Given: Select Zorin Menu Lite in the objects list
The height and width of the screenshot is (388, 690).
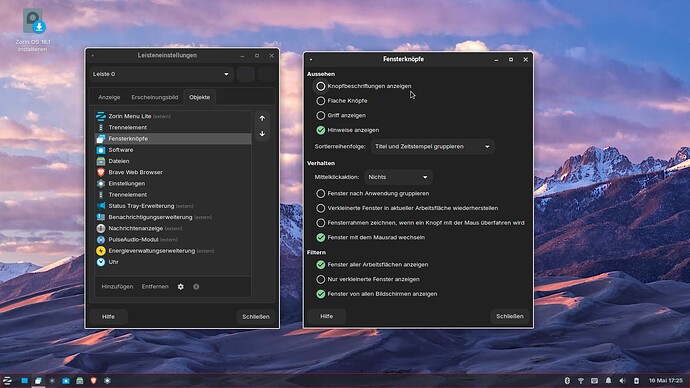Looking at the screenshot, I should coord(173,116).
